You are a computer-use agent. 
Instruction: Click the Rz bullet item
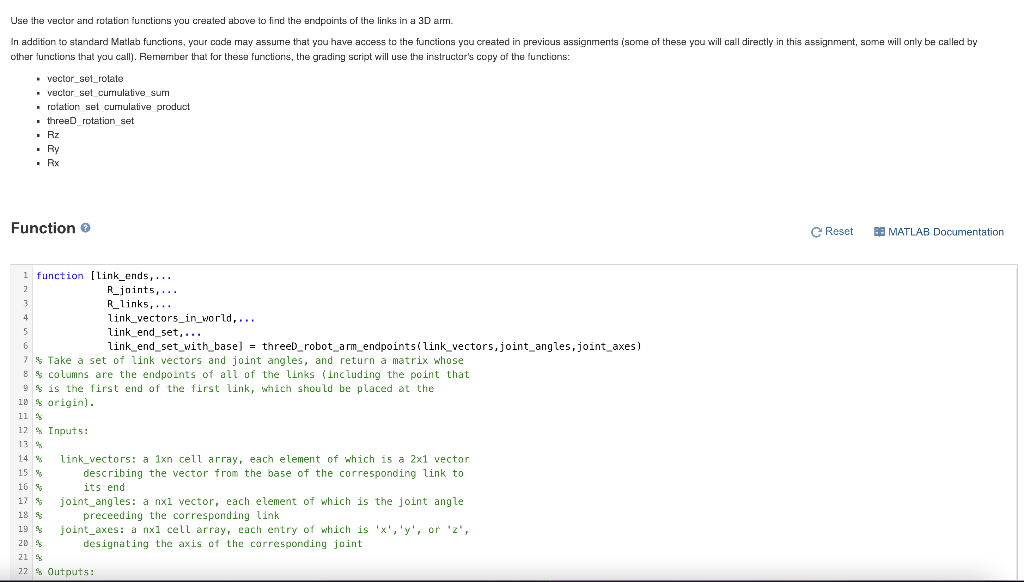pyautogui.click(x=52, y=134)
